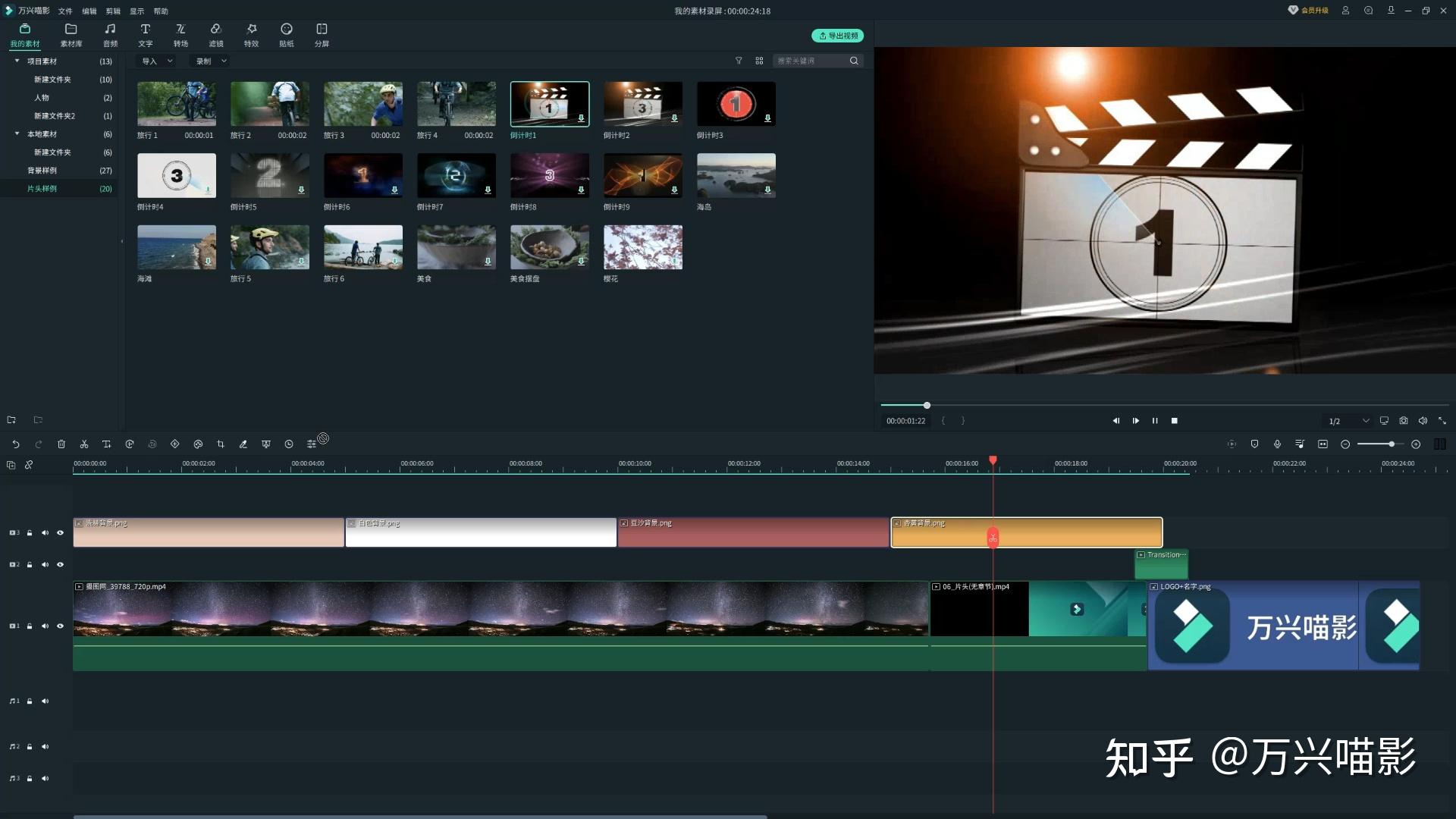This screenshot has width=1456, height=819.
Task: Click the sticker/overlay tool icon
Action: (x=286, y=35)
